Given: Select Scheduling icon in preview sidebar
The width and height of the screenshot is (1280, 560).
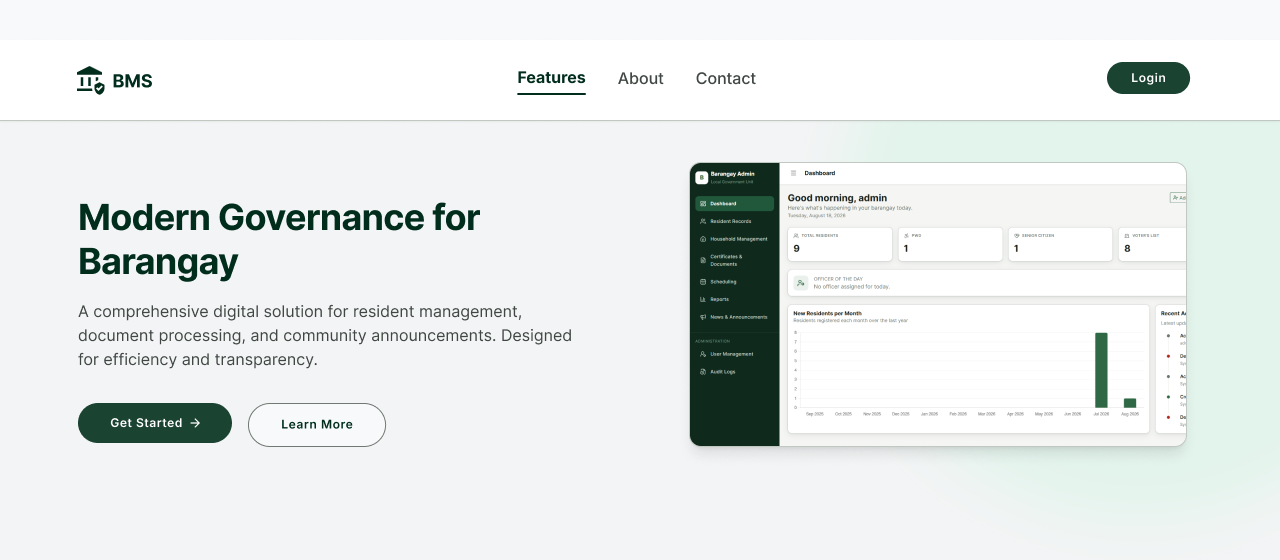Looking at the screenshot, I should click(x=703, y=282).
